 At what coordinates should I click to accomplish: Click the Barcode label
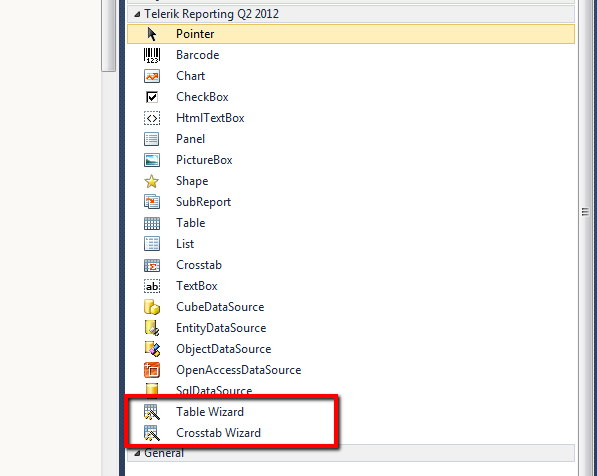pyautogui.click(x=198, y=55)
